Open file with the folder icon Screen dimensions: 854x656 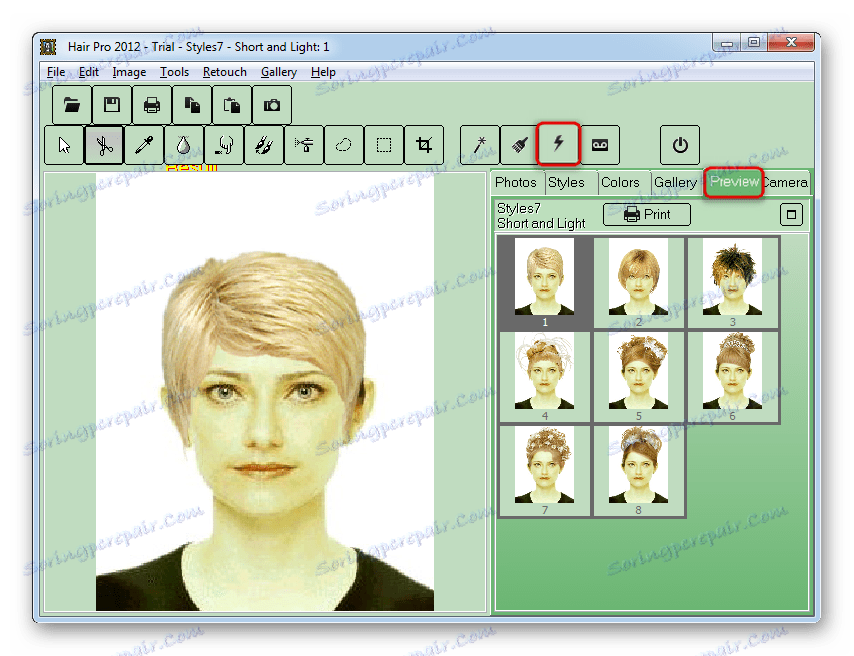[71, 105]
